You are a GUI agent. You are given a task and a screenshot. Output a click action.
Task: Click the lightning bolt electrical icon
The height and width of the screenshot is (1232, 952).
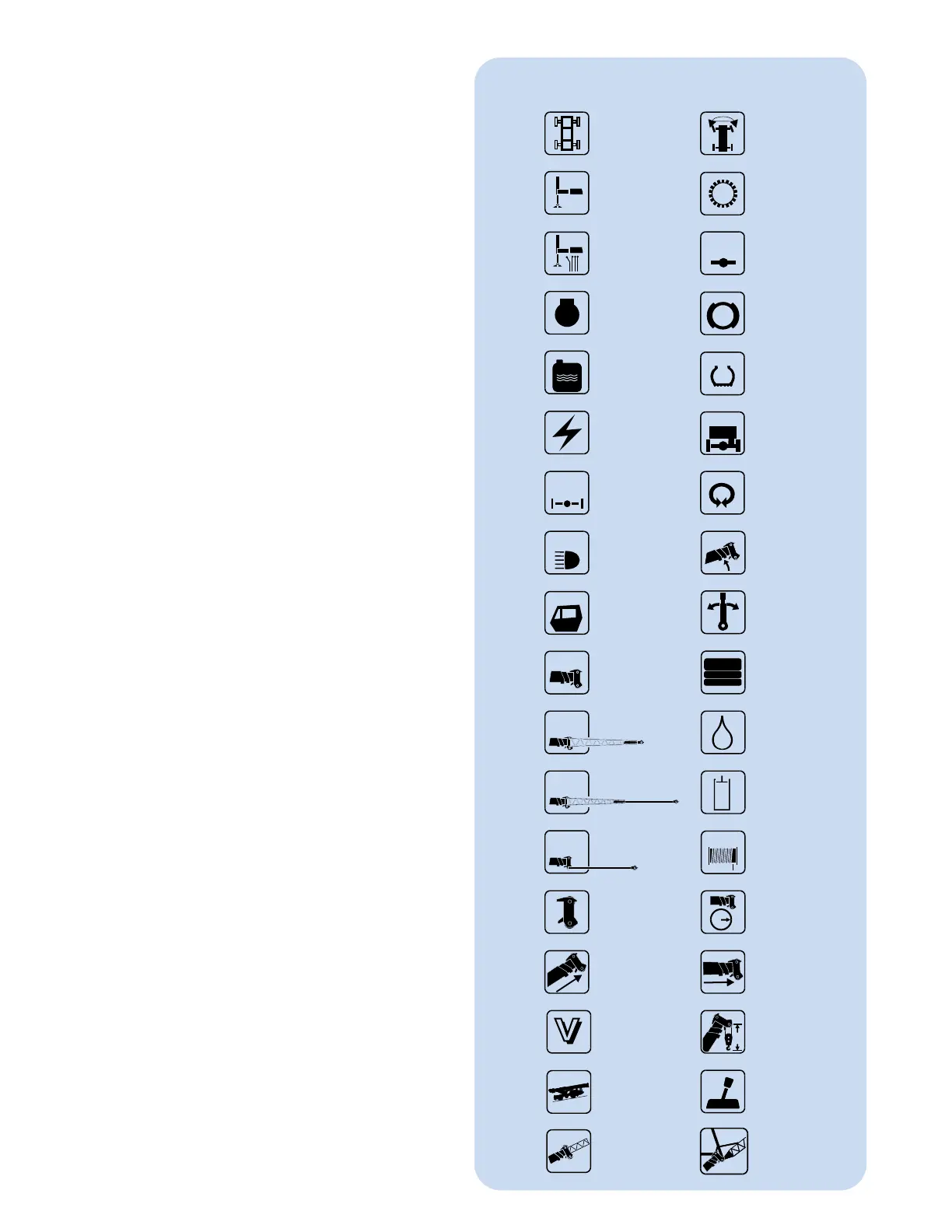pos(567,432)
